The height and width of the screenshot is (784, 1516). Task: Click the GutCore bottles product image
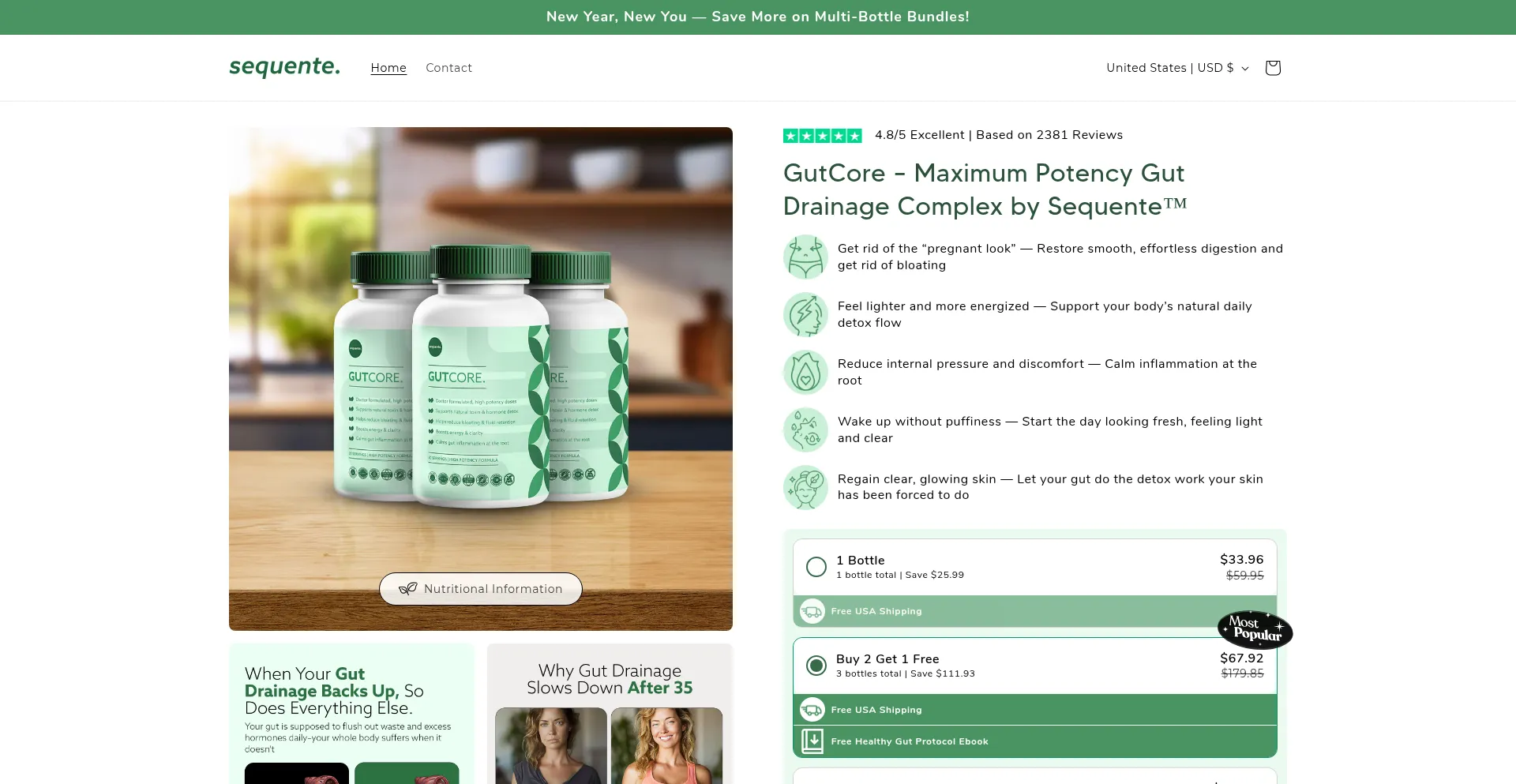481,378
